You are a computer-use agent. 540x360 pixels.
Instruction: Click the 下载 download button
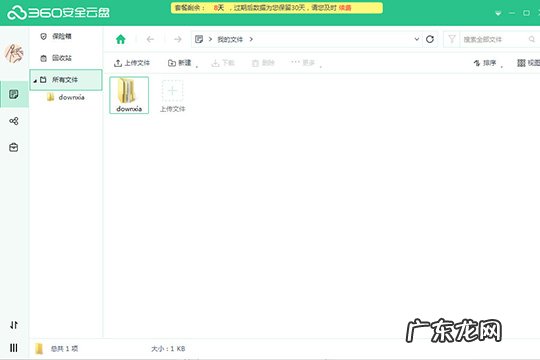223,63
